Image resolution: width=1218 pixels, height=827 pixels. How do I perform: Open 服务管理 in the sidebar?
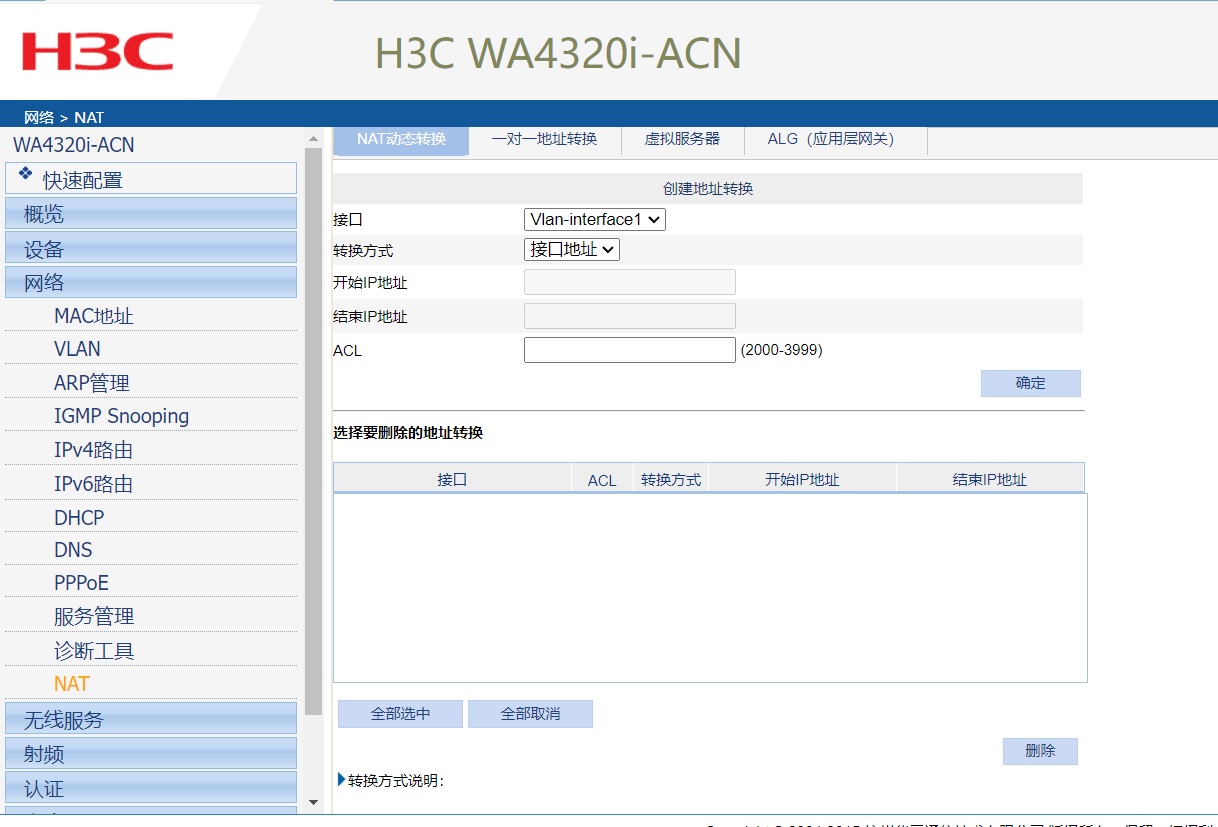coord(94,617)
